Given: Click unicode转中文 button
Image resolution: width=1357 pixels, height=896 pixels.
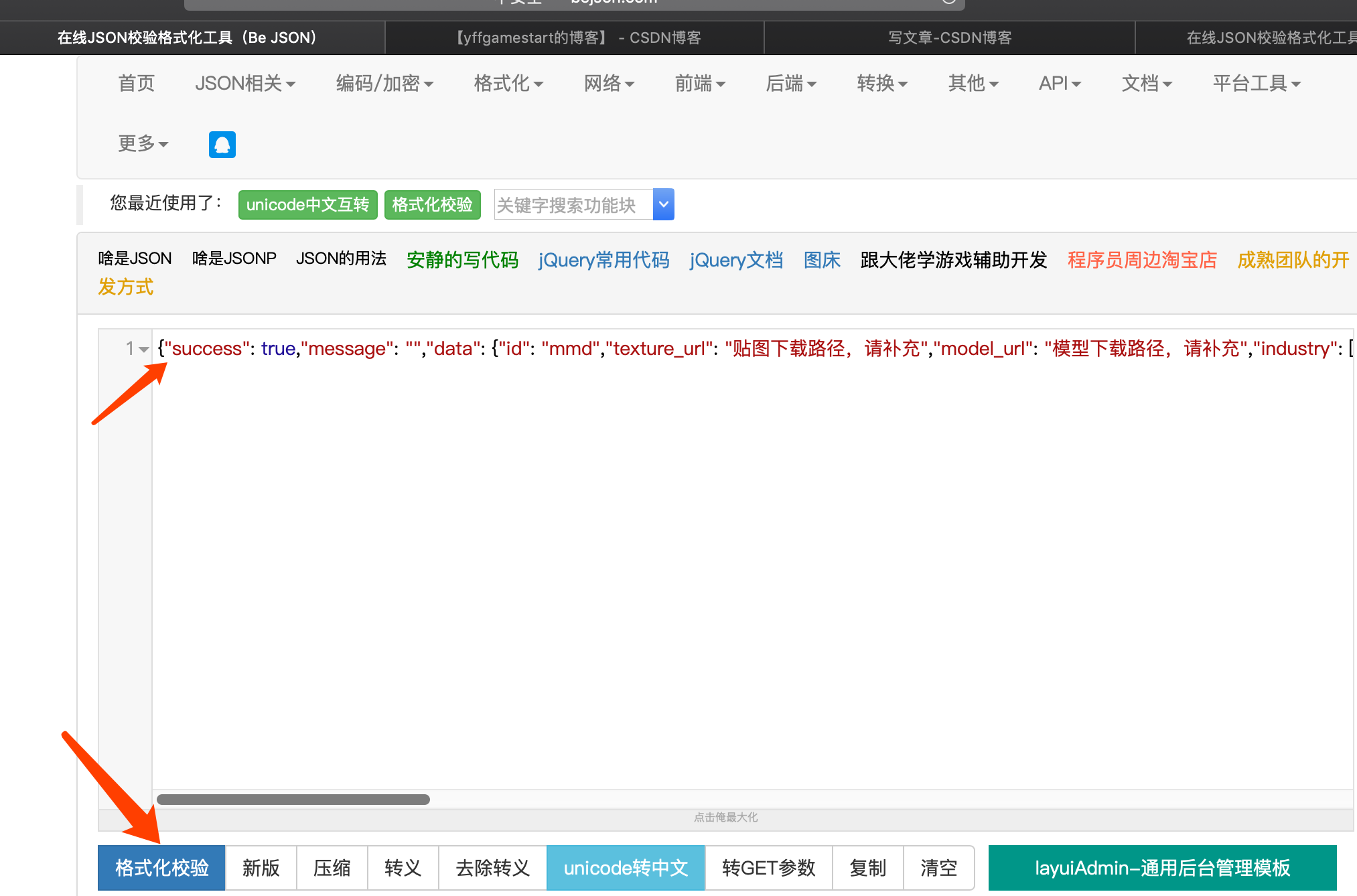Looking at the screenshot, I should click(626, 868).
